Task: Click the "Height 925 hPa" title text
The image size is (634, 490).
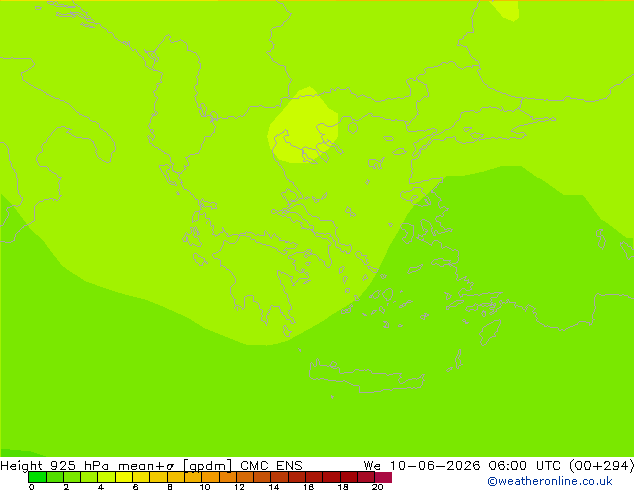Action: tap(55, 466)
